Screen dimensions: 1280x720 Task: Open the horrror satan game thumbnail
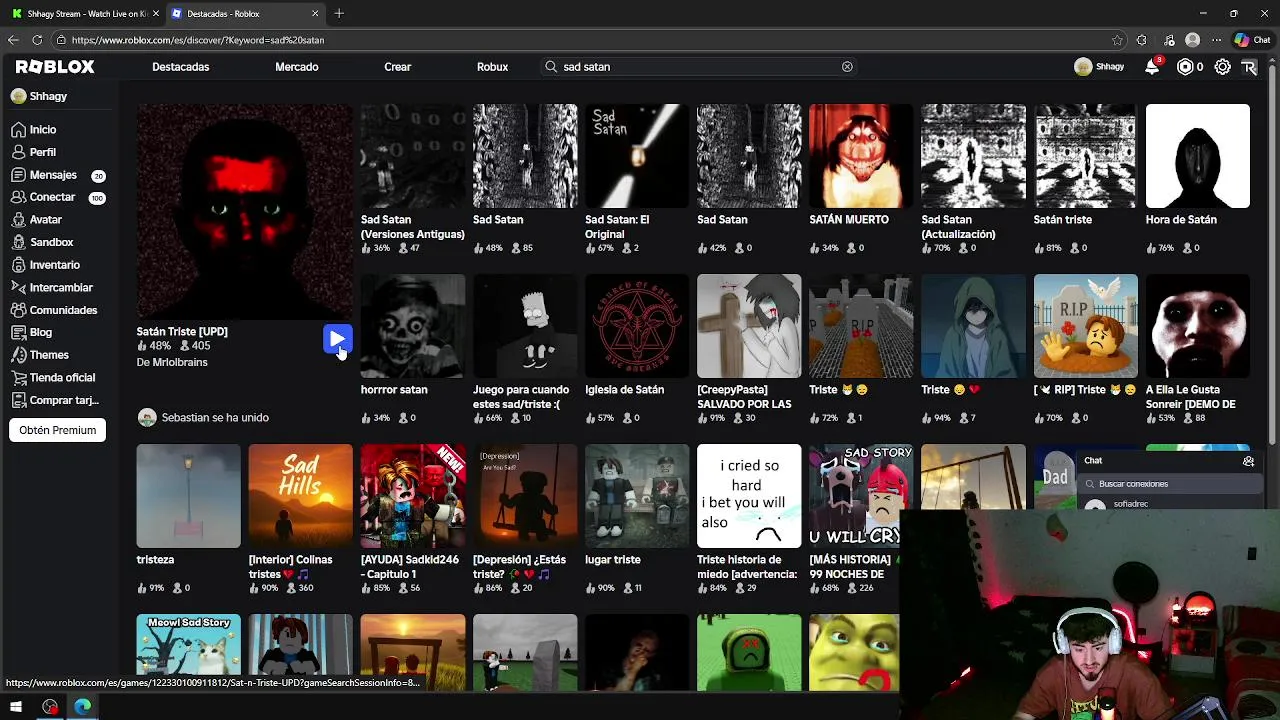[x=413, y=326]
